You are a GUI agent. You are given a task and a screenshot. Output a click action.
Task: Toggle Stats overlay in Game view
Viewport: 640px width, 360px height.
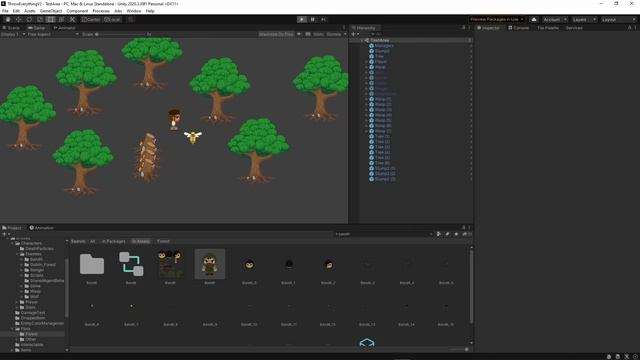point(318,34)
